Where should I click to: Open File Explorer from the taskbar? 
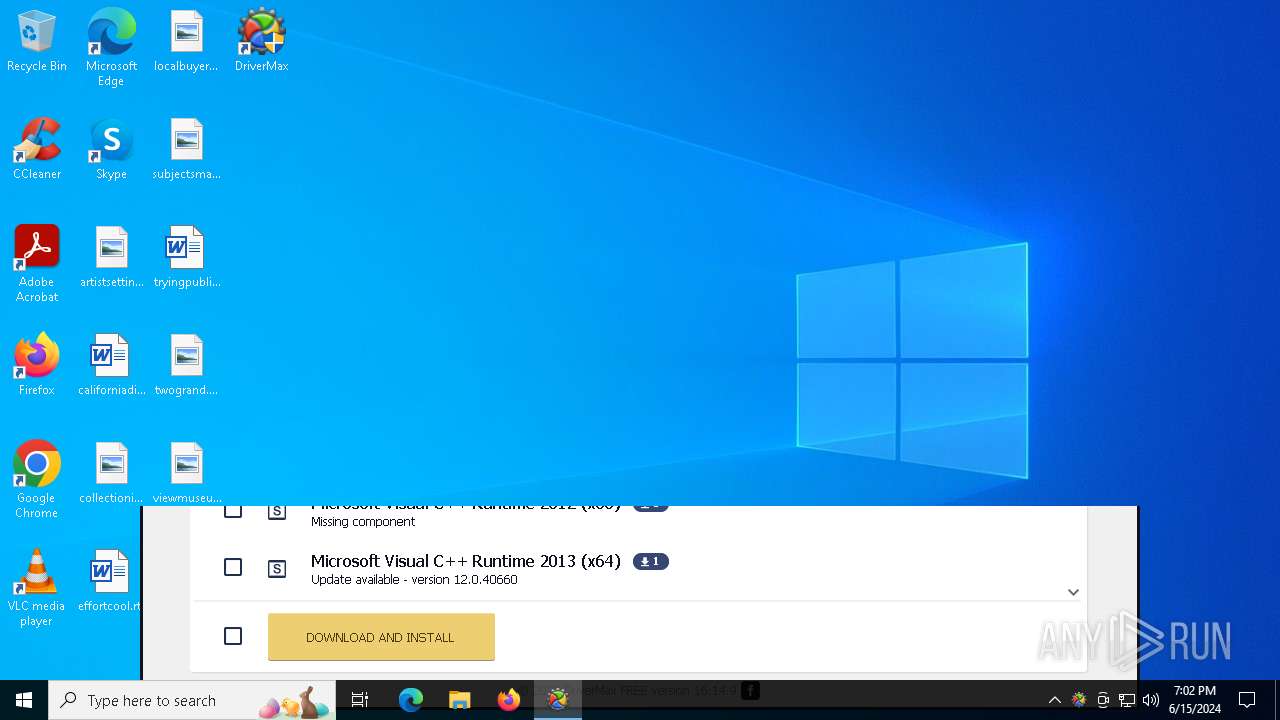[459, 700]
